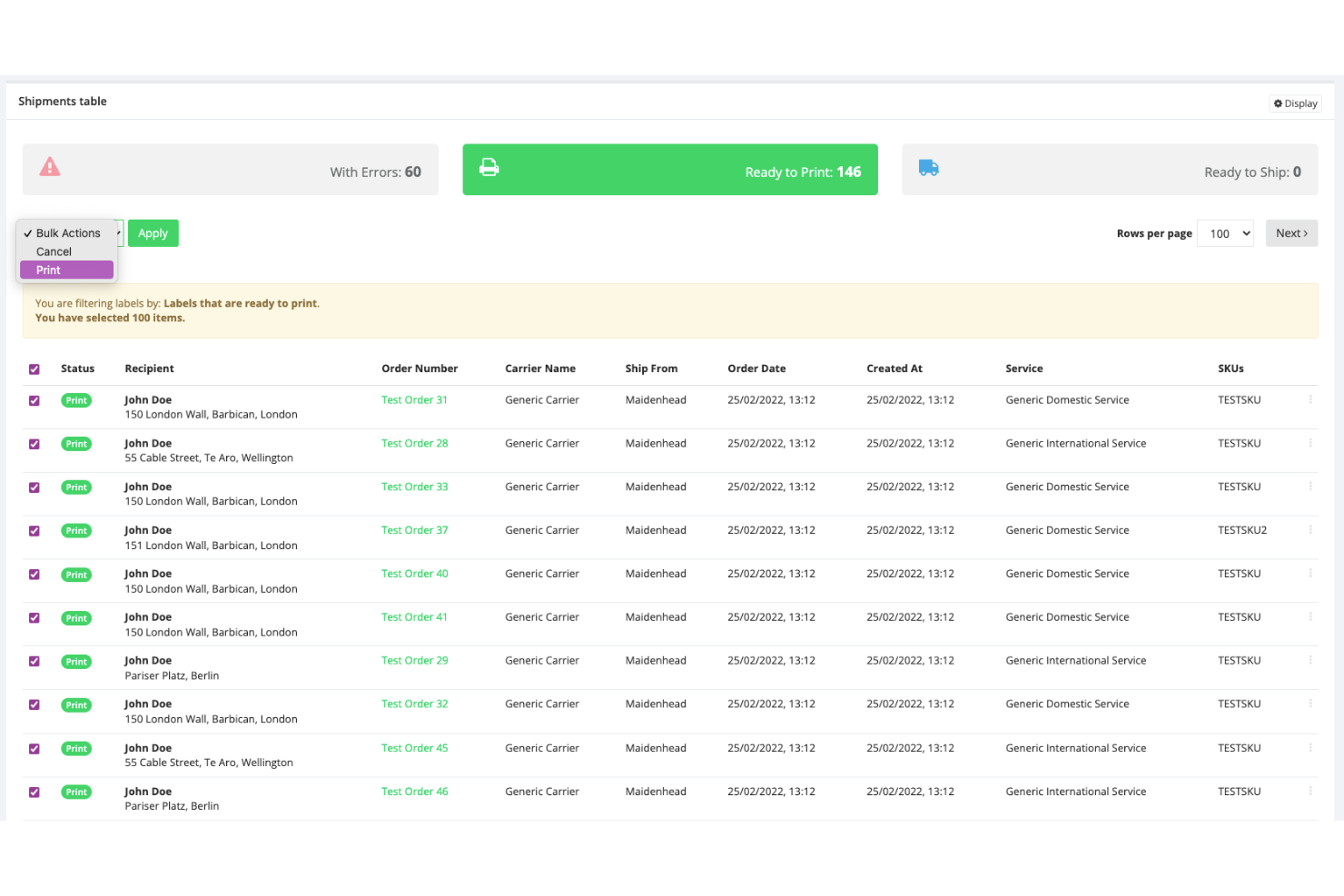Click Print status badge for Test Order 40
Viewport: 1344px width, 896px height.
click(x=76, y=575)
